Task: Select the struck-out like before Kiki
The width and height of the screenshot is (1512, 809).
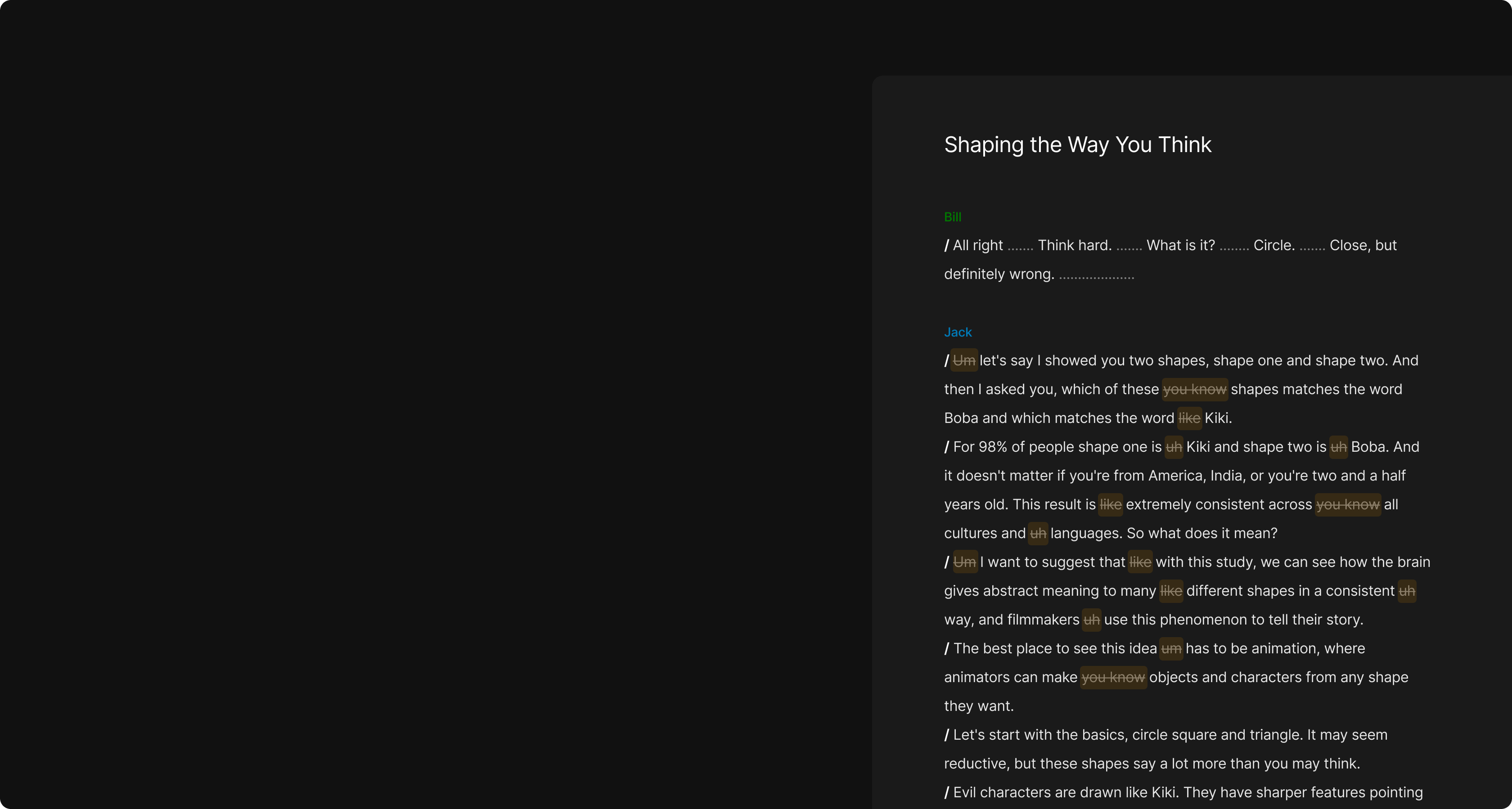Action: click(1189, 418)
